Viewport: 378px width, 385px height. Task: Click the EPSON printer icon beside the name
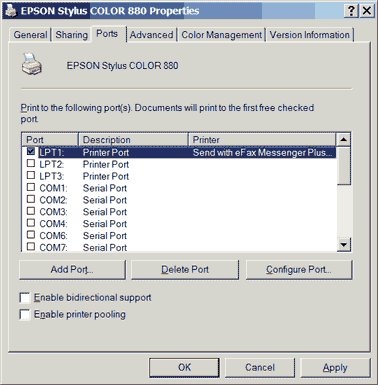(x=32, y=64)
